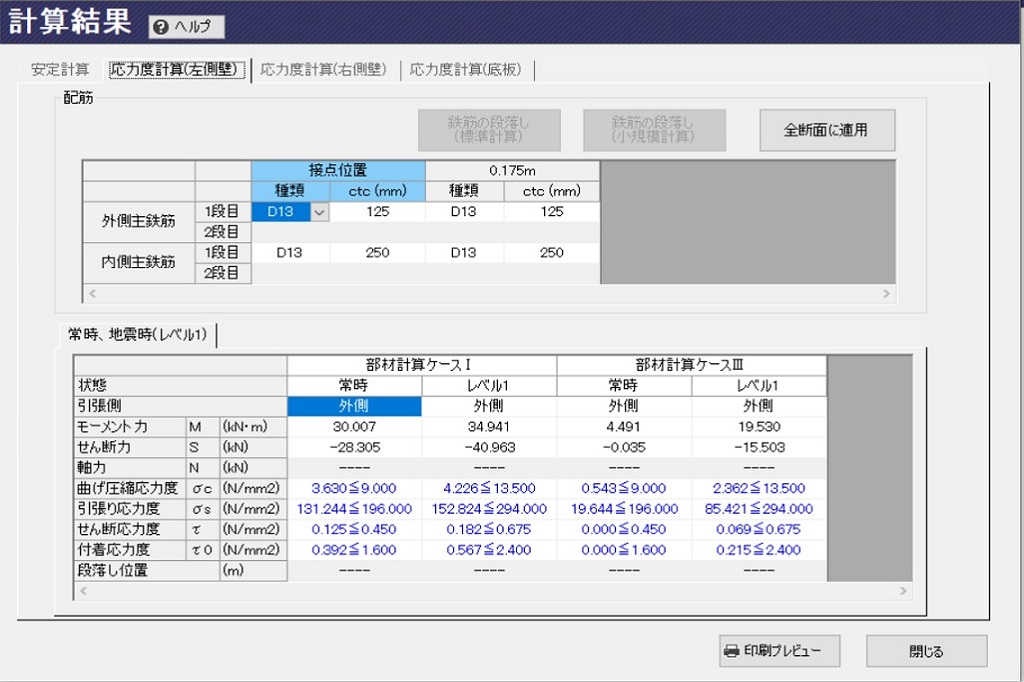Select the highlighted D13 cell in 外側主鉄筋 1段目

281,212
